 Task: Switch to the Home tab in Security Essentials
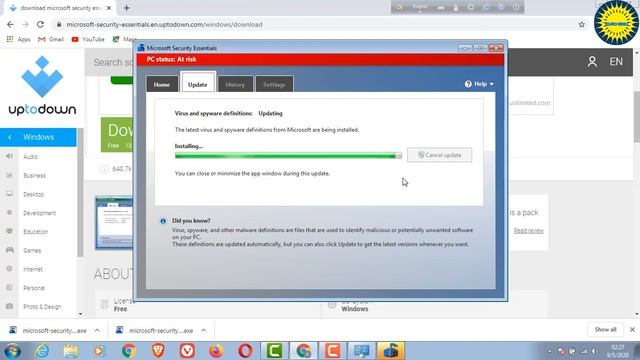click(x=162, y=84)
